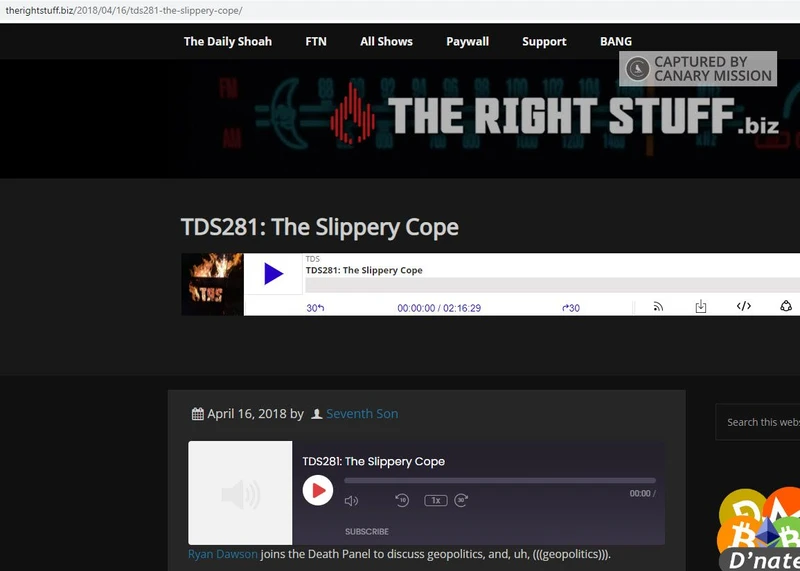
Task: Mute audio with volume speaker icon
Action: pos(352,501)
